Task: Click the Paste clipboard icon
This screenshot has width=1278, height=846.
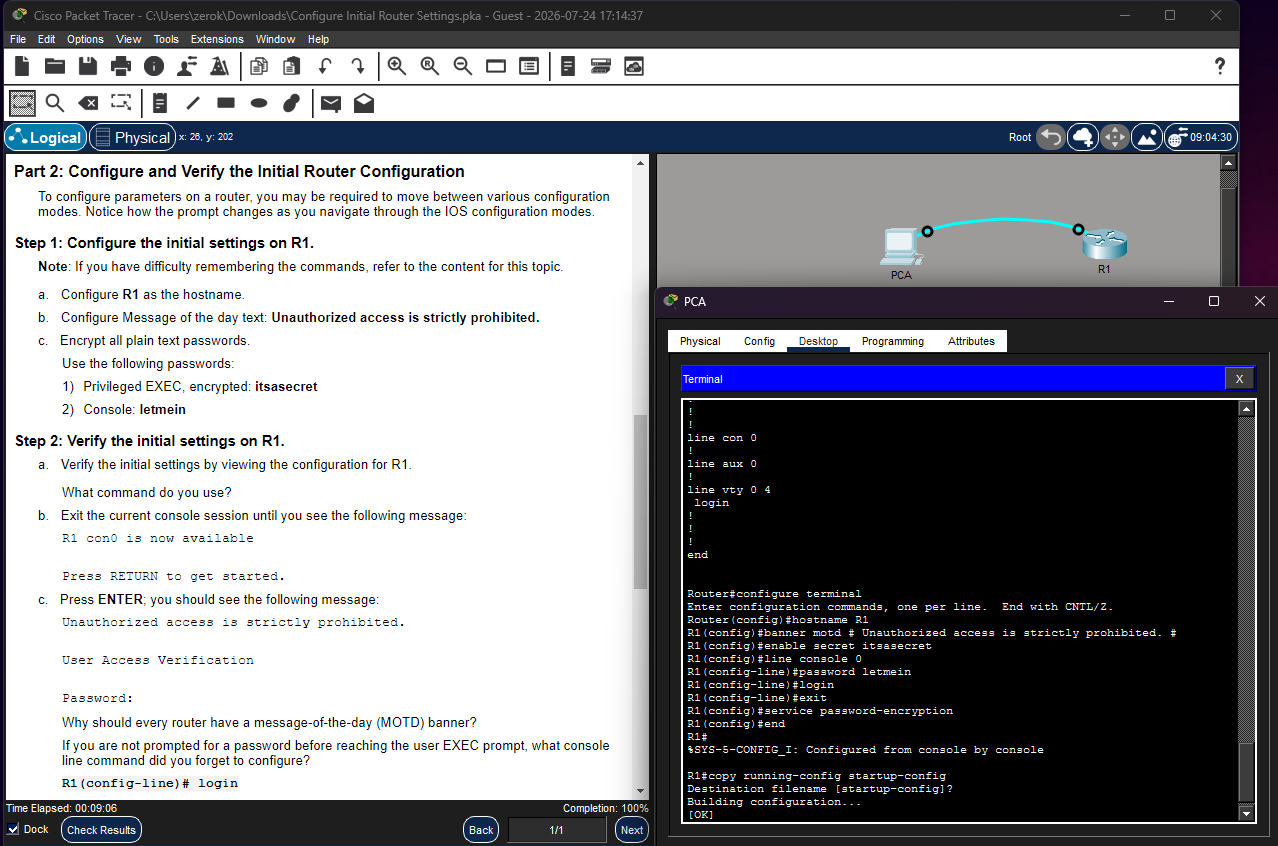Action: tap(292, 66)
